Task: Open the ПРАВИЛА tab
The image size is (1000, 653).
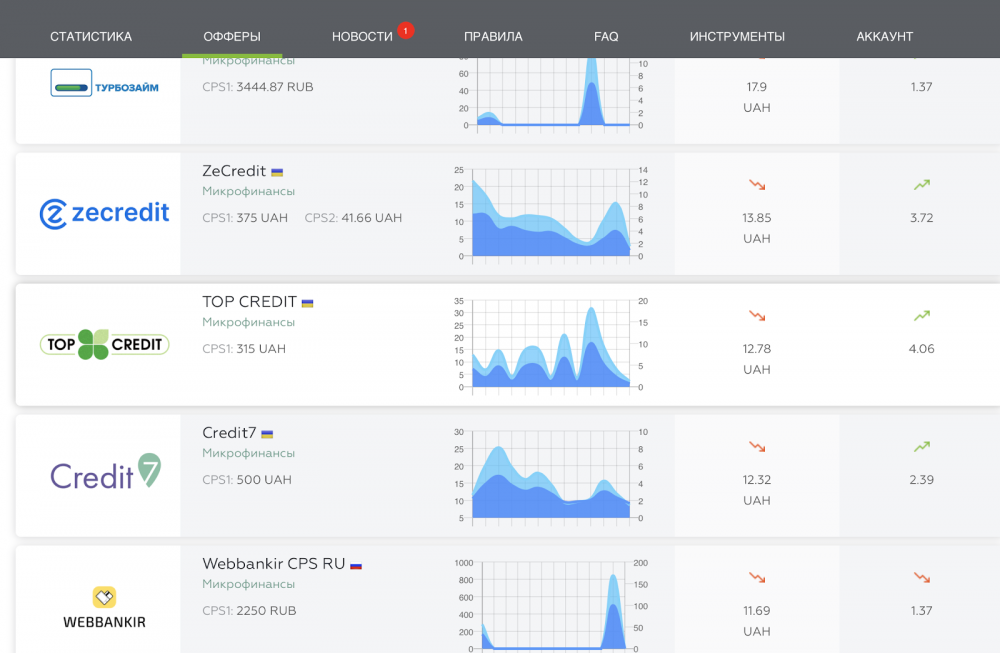Action: tap(493, 37)
